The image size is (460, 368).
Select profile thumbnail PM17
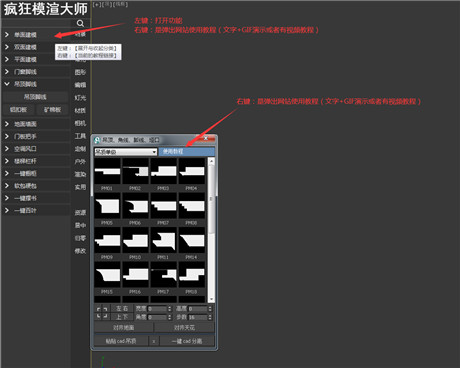163,275
